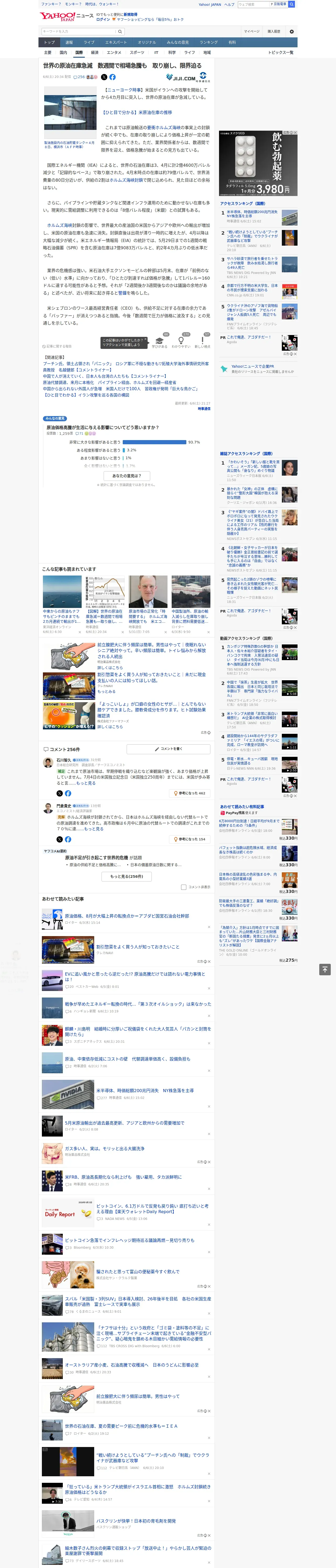Click the scroll-to-top arrow button
This screenshot has height=1568, width=336.
(x=325, y=969)
